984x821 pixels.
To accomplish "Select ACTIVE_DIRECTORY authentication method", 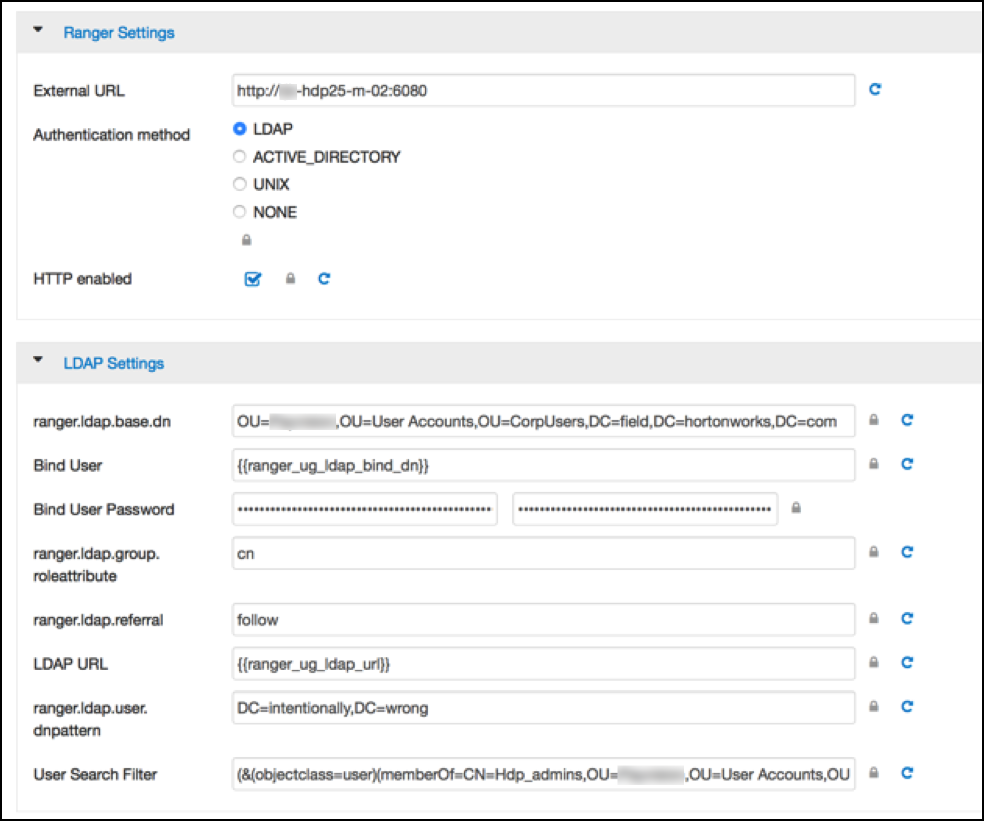I will coord(239,157).
